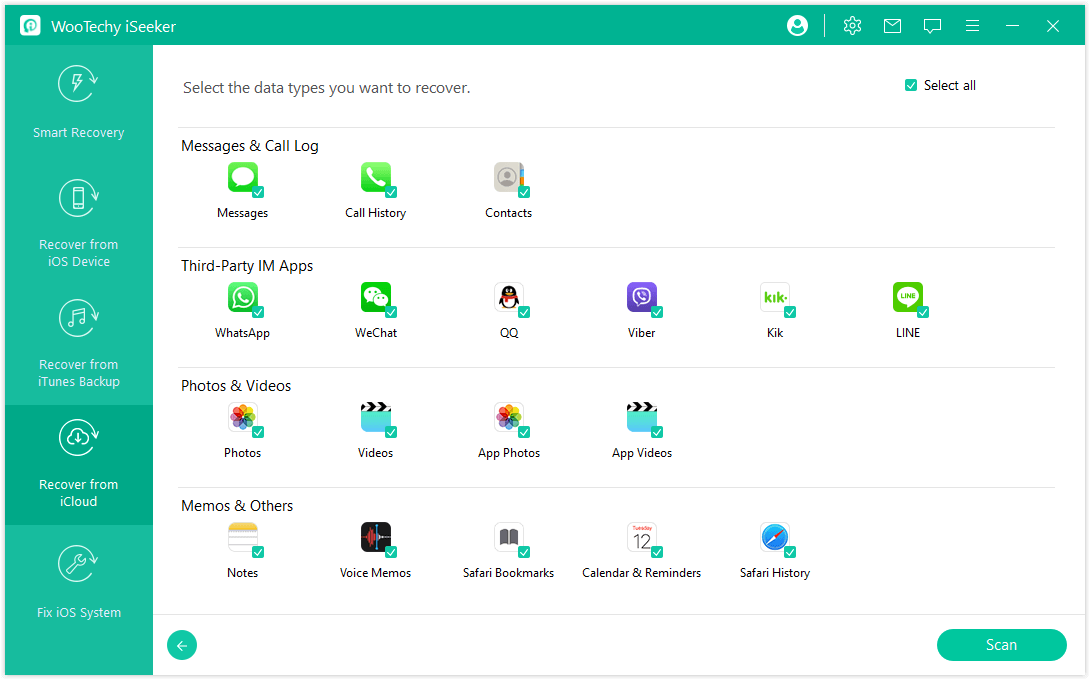
Task: Open settings via the gear icon
Action: (852, 26)
